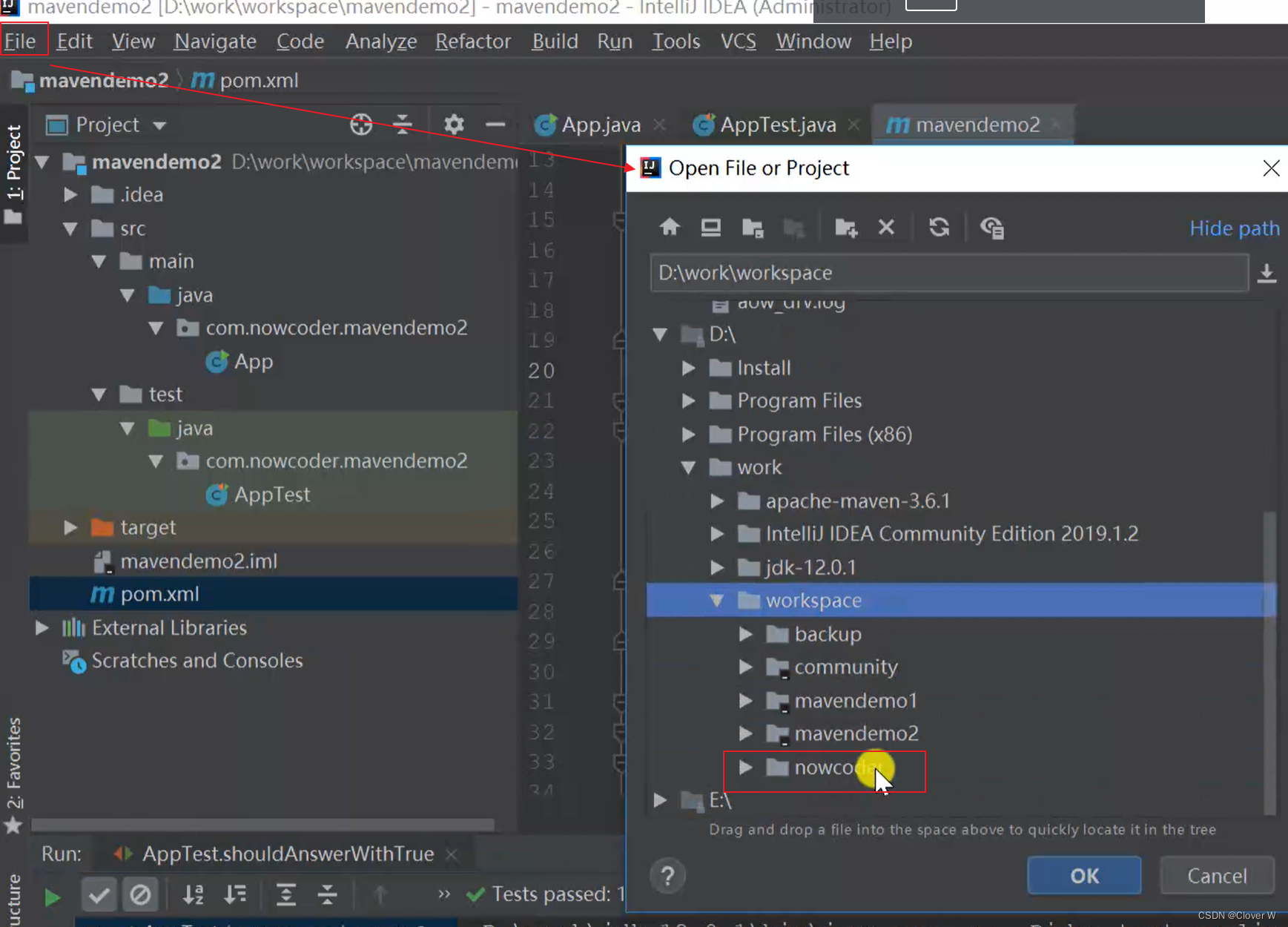This screenshot has height=927, width=1288.
Task: Open the Project view dropdown
Action: [159, 125]
